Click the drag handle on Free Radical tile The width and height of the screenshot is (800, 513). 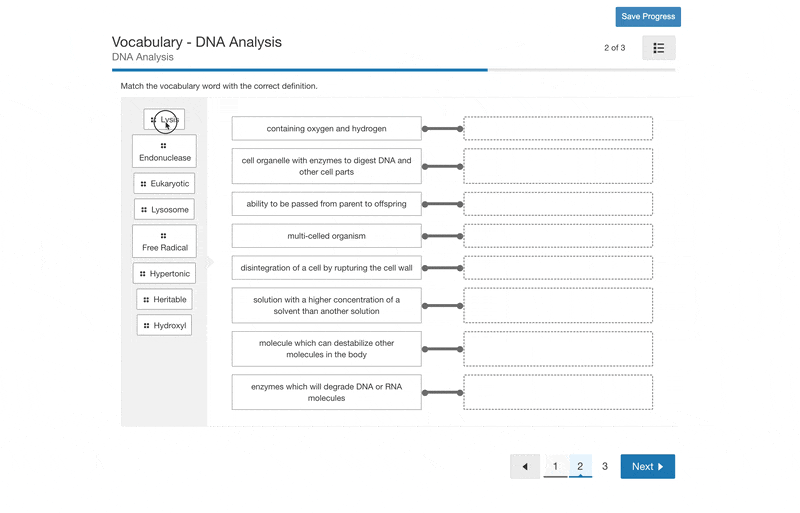(163, 236)
